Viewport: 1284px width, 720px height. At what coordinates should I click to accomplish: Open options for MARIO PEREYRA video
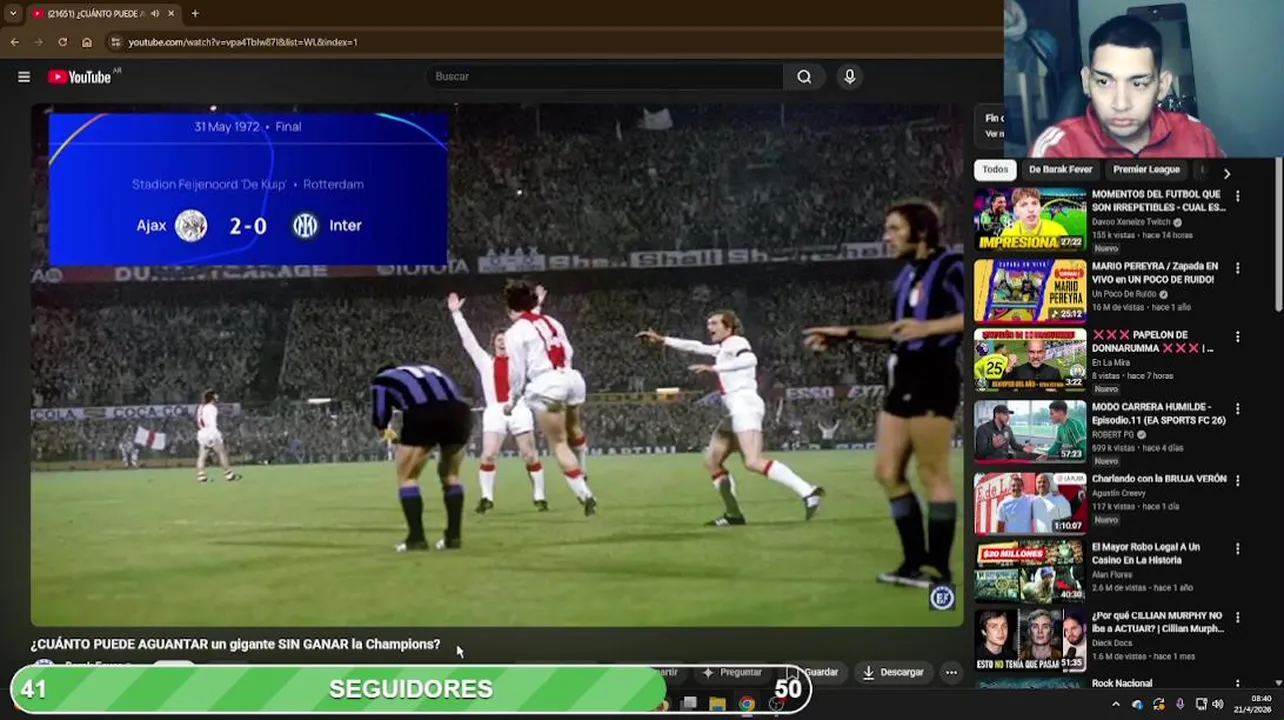1238,268
